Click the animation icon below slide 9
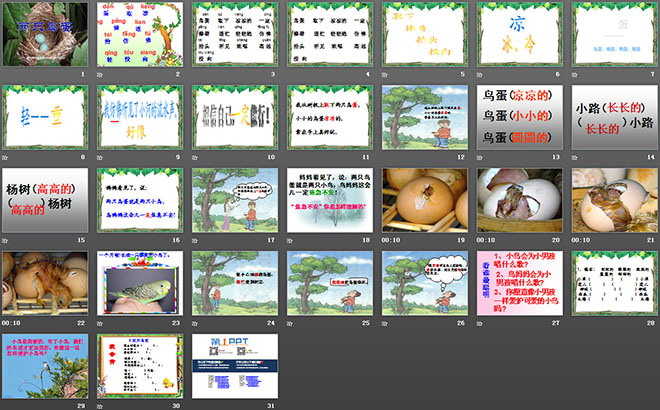 tap(101, 157)
